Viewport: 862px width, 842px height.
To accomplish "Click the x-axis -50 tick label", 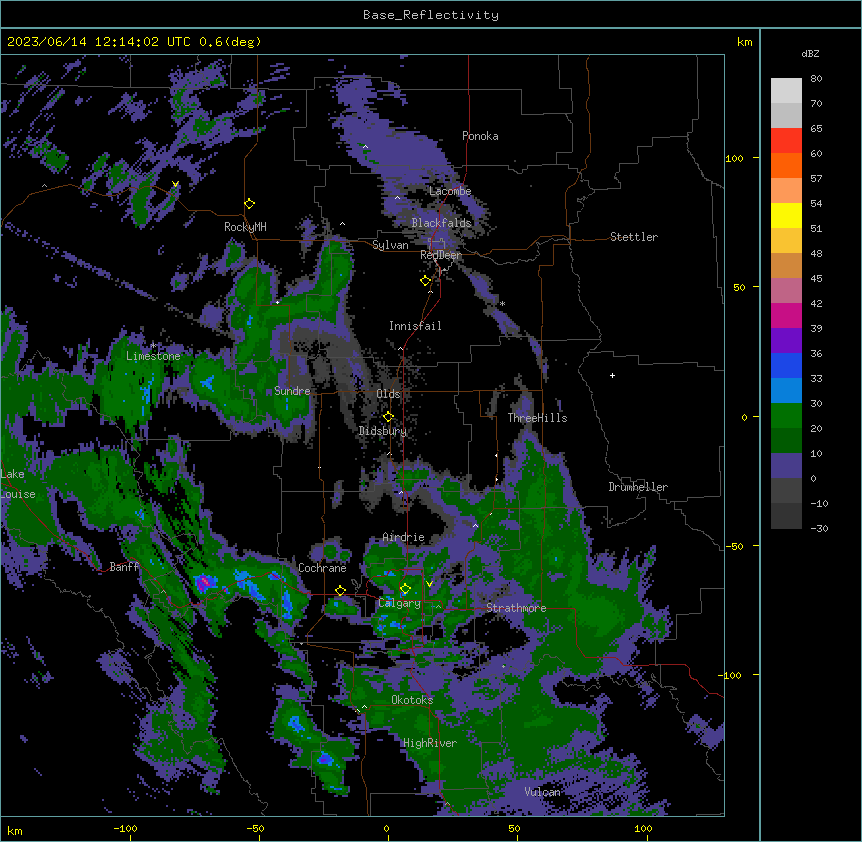I will (255, 828).
